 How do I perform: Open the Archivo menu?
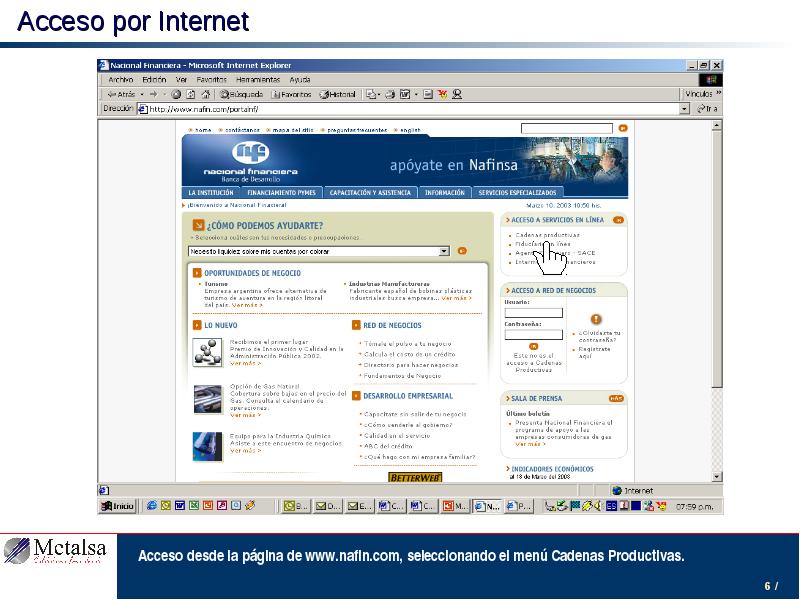coord(120,80)
